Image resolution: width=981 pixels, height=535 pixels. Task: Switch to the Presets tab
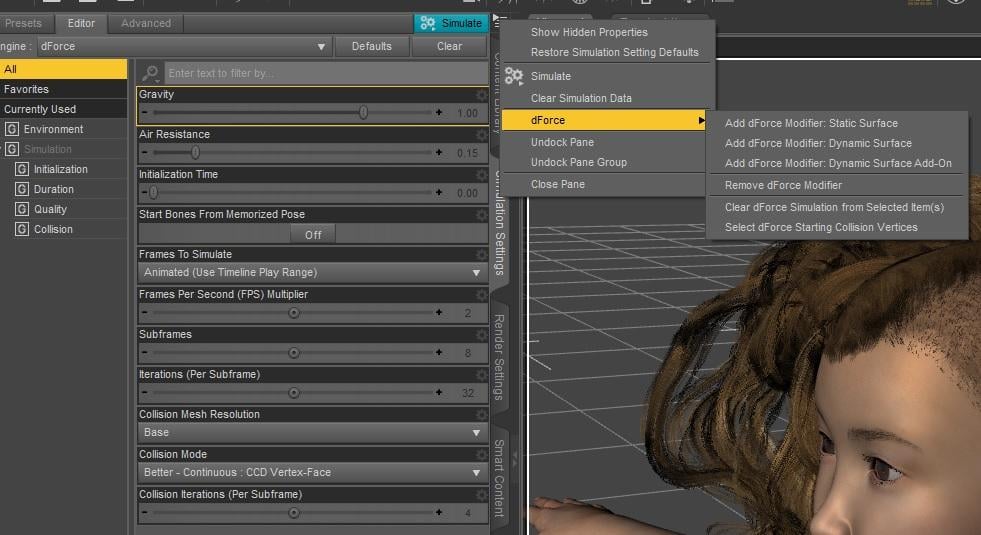tap(23, 23)
